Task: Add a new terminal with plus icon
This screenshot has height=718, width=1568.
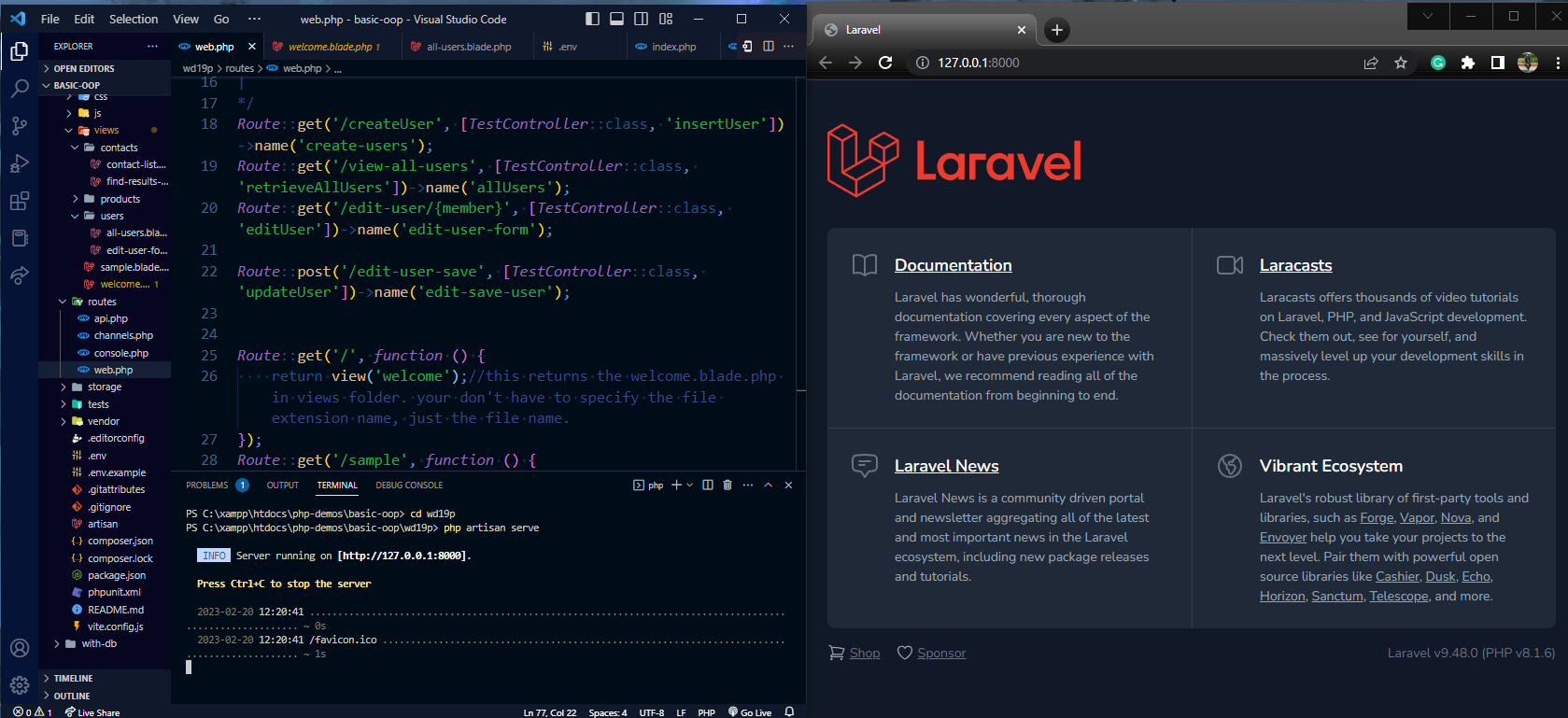Action: [x=676, y=485]
